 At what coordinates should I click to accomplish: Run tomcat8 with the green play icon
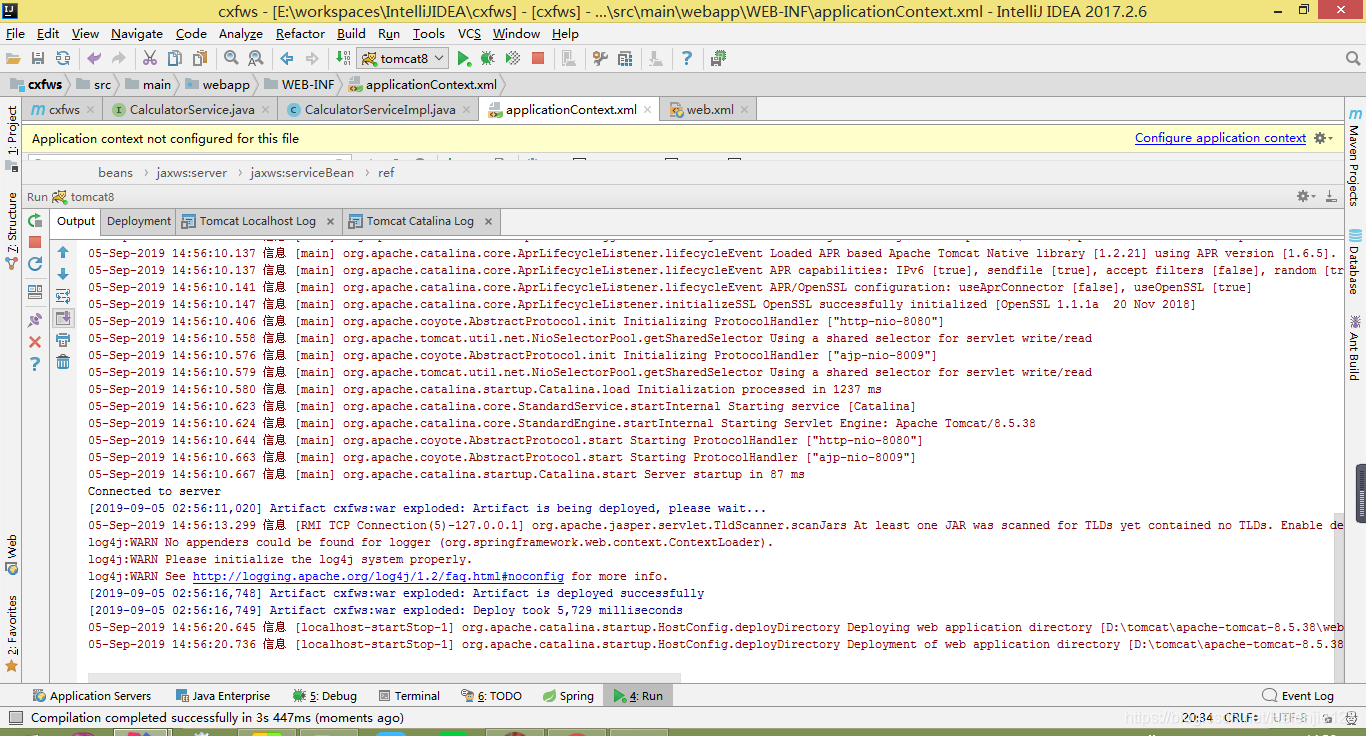pyautogui.click(x=463, y=59)
